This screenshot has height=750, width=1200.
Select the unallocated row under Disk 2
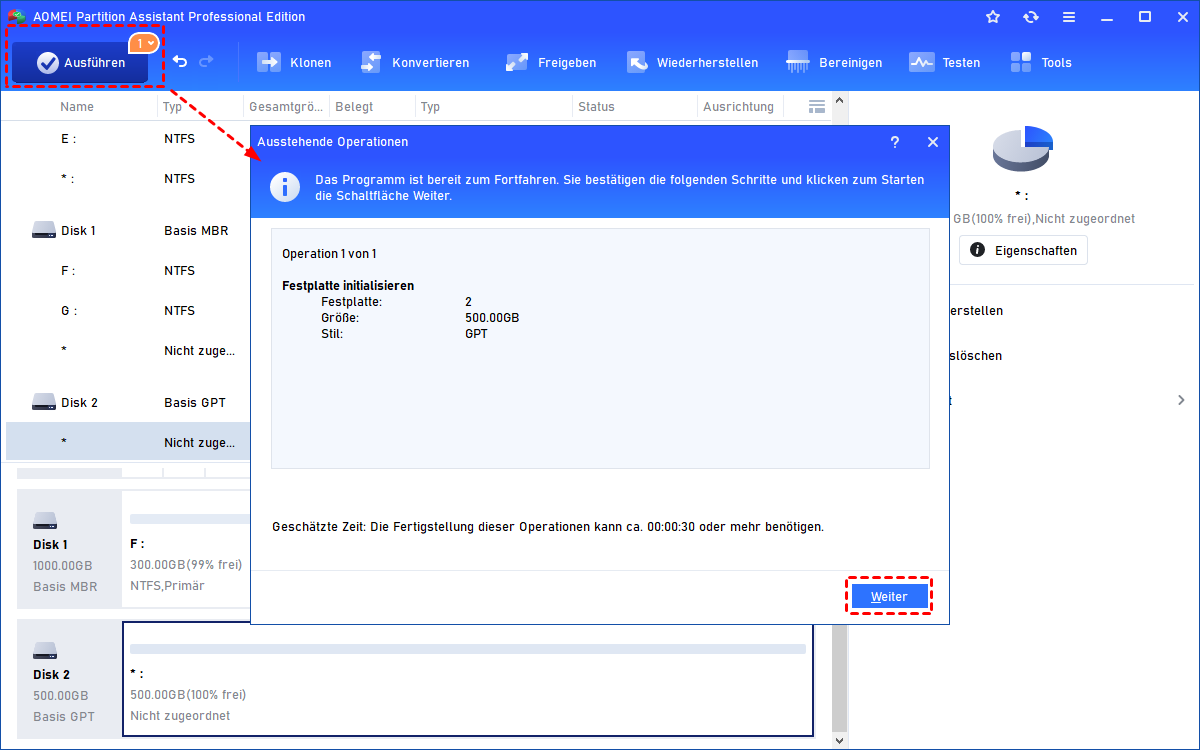tap(128, 442)
